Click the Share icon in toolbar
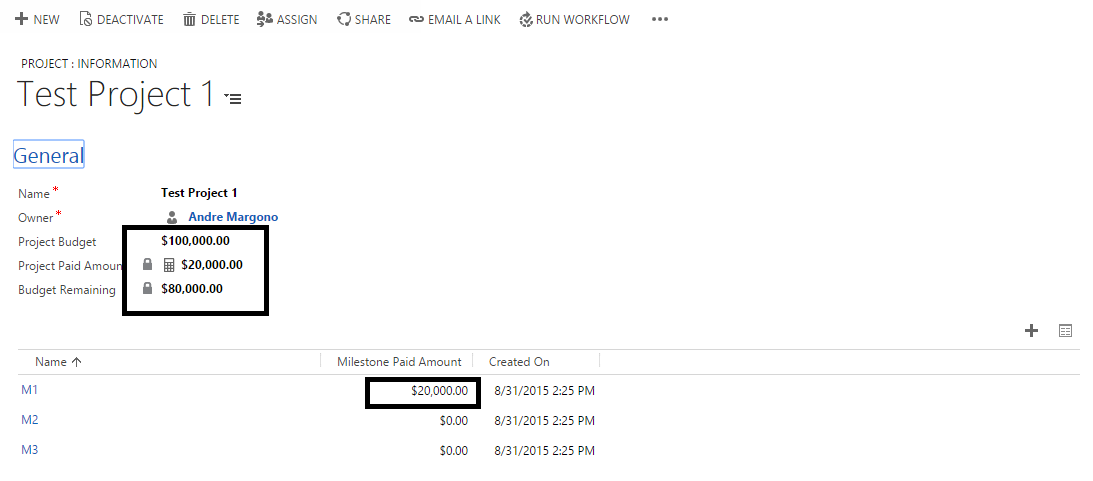The width and height of the screenshot is (1093, 481). coord(344,19)
